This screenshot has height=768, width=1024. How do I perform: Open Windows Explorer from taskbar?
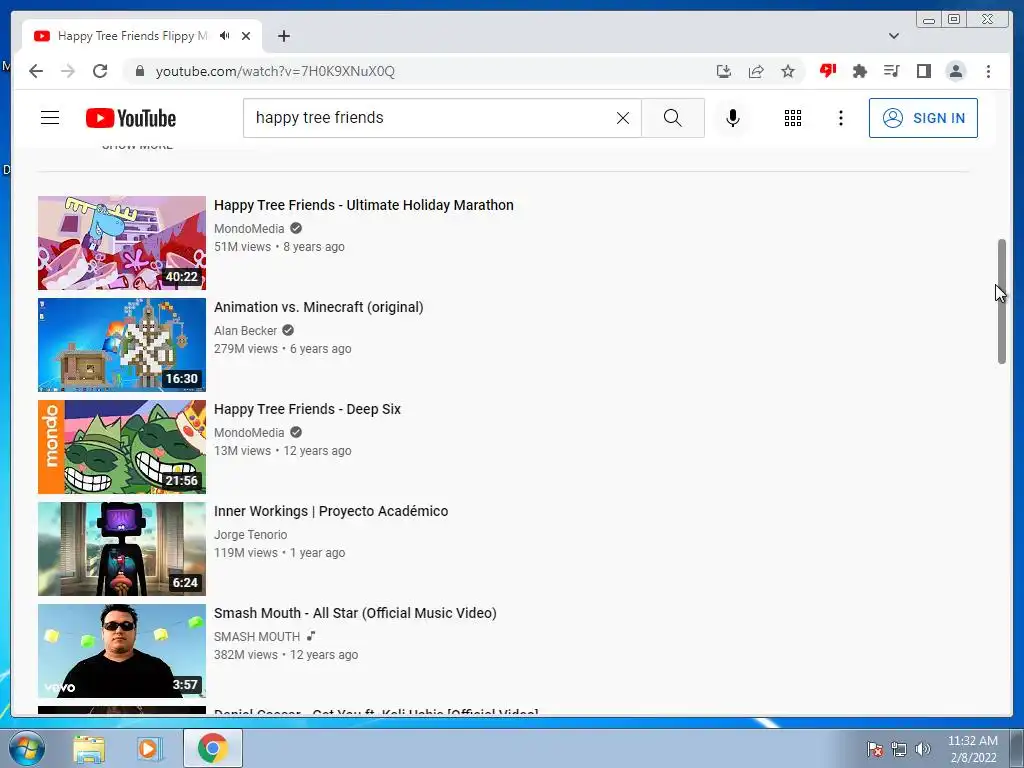point(89,748)
